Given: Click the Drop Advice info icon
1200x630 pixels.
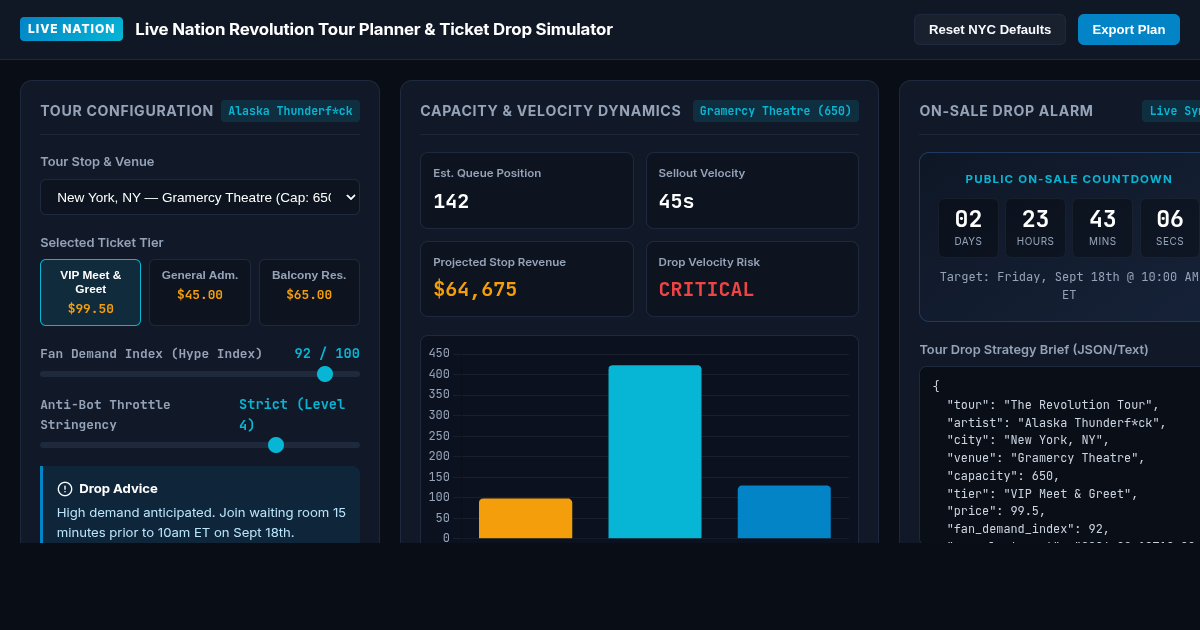Looking at the screenshot, I should point(65,489).
